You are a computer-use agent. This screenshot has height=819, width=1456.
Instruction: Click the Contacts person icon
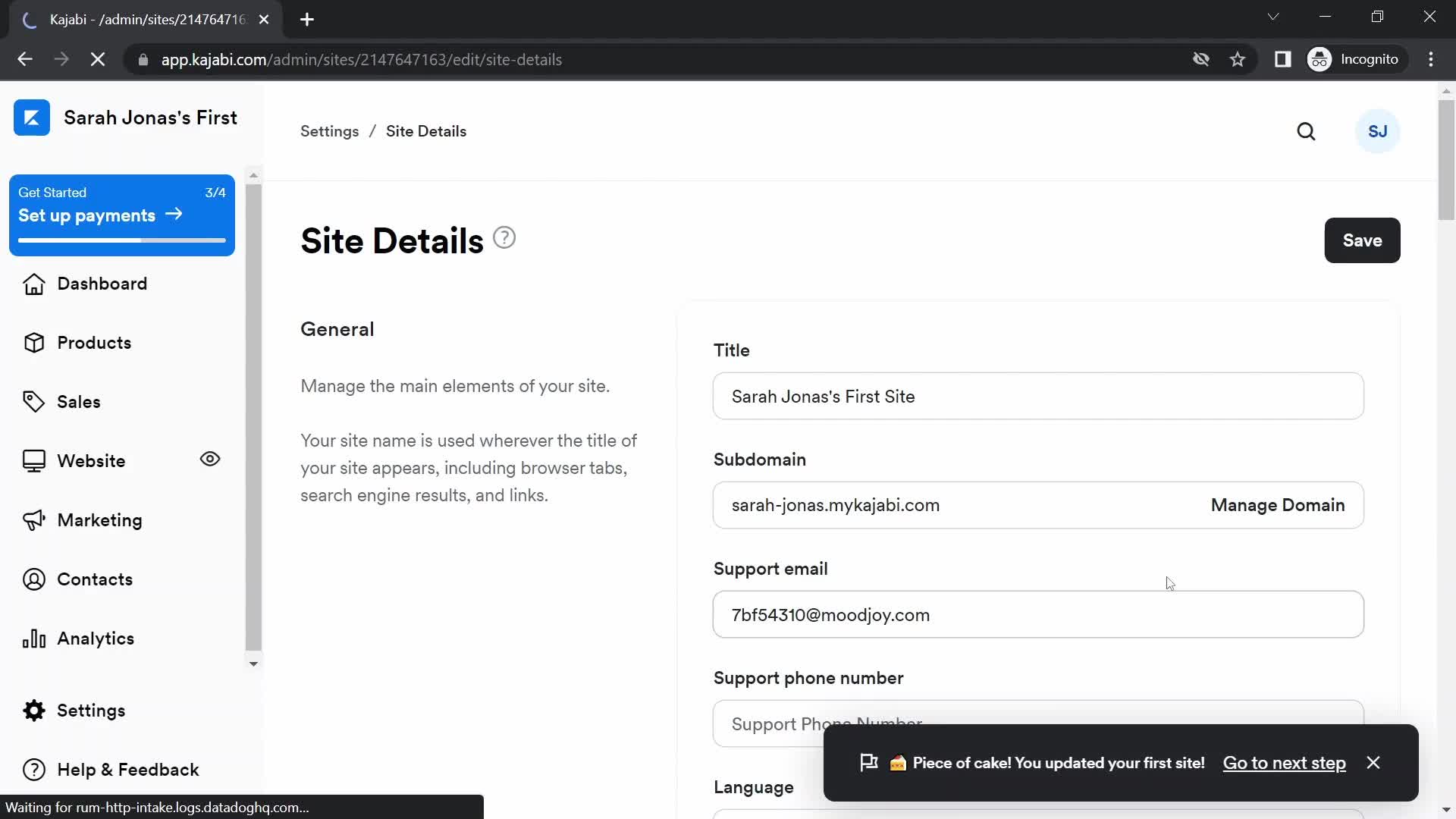(34, 579)
